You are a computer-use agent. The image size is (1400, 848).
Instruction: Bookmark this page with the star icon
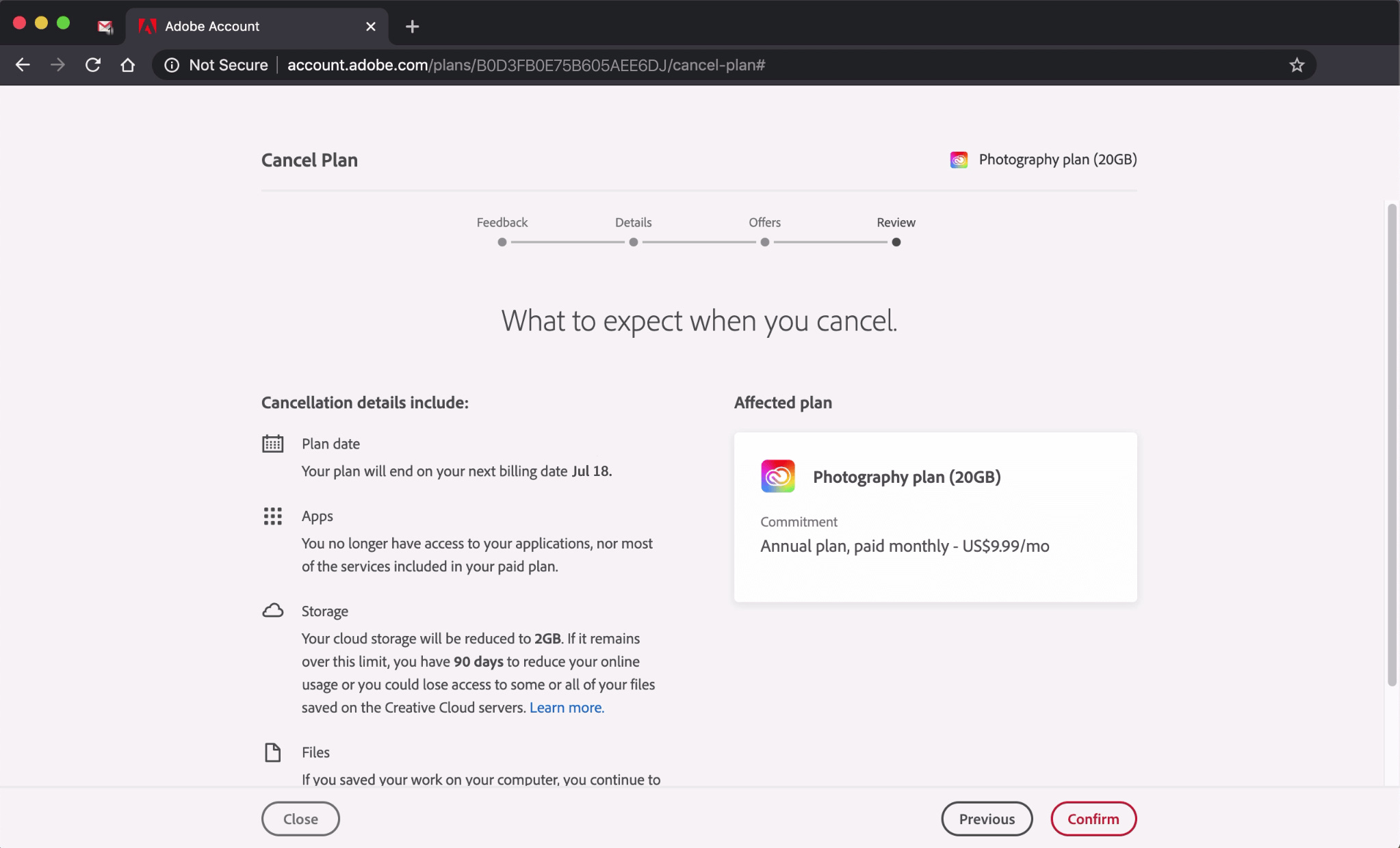1296,65
